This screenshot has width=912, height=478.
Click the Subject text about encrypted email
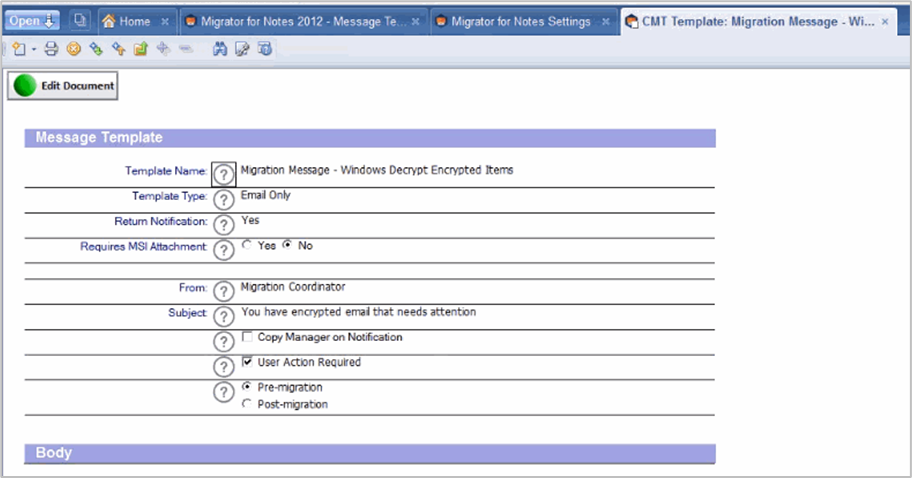(359, 312)
